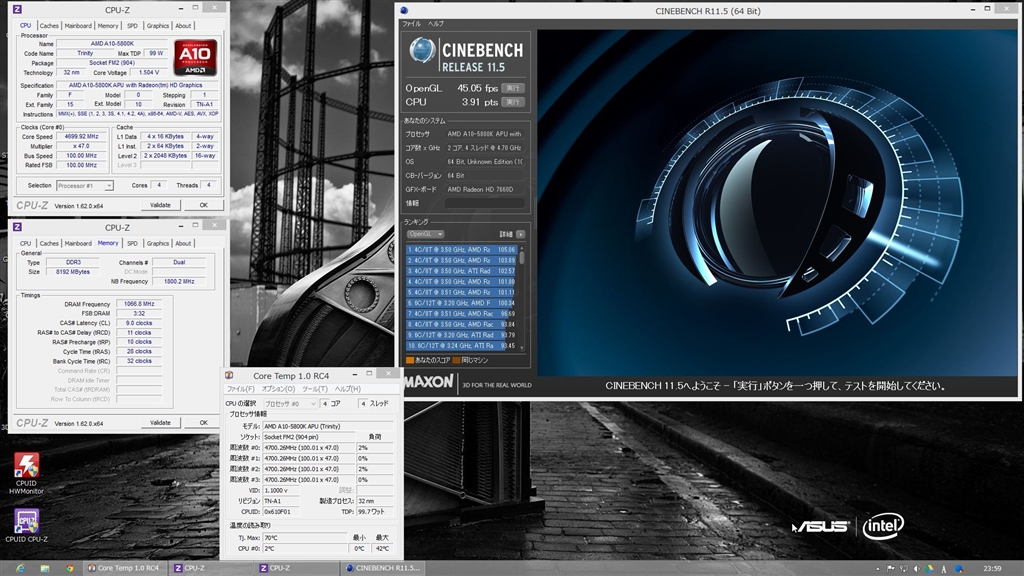This screenshot has width=1024, height=576.
Task: Switch to CINEBENCH R11.5 in the taskbar
Action: 383,568
